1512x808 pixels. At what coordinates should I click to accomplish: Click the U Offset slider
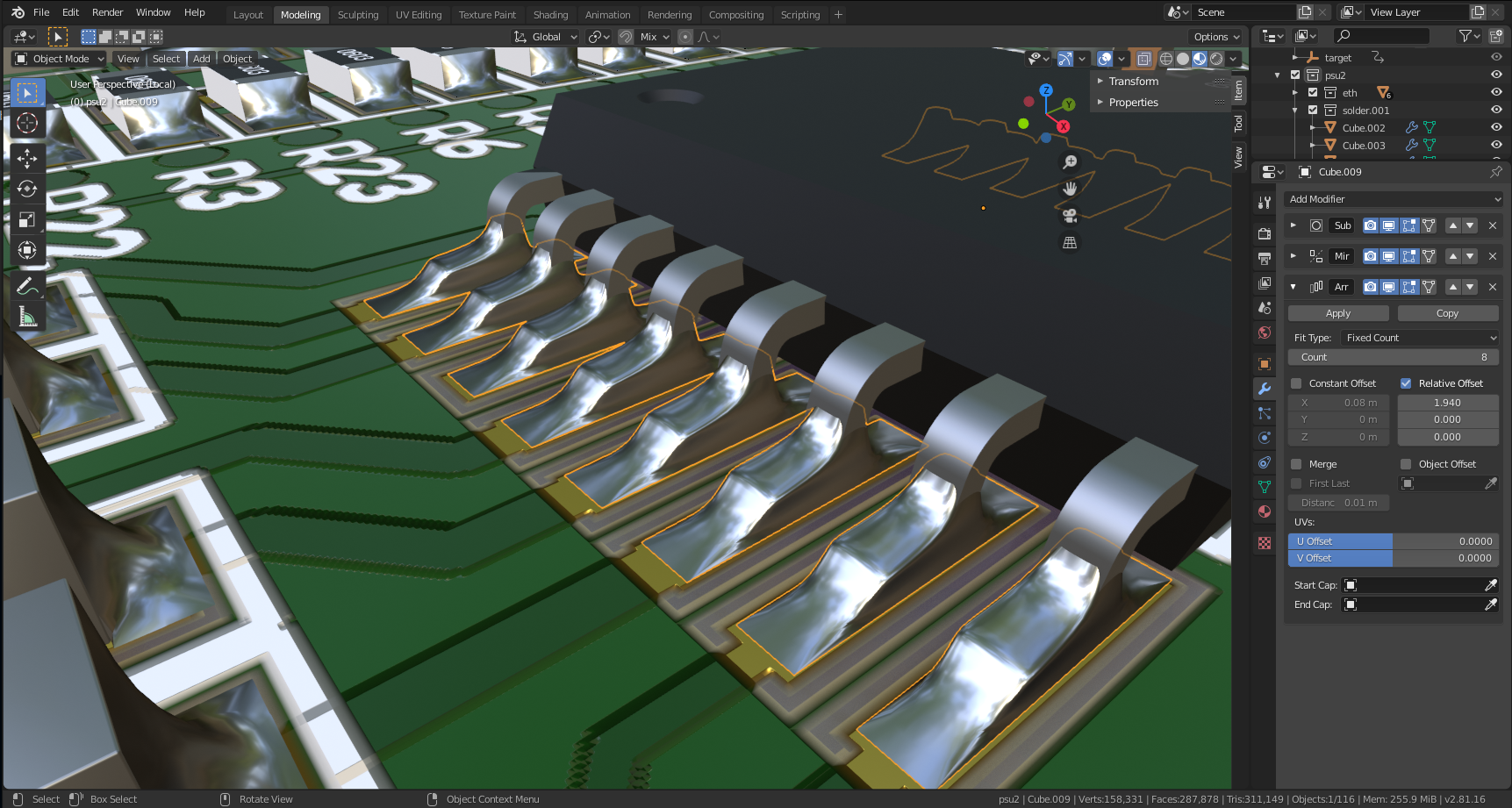coord(1394,541)
